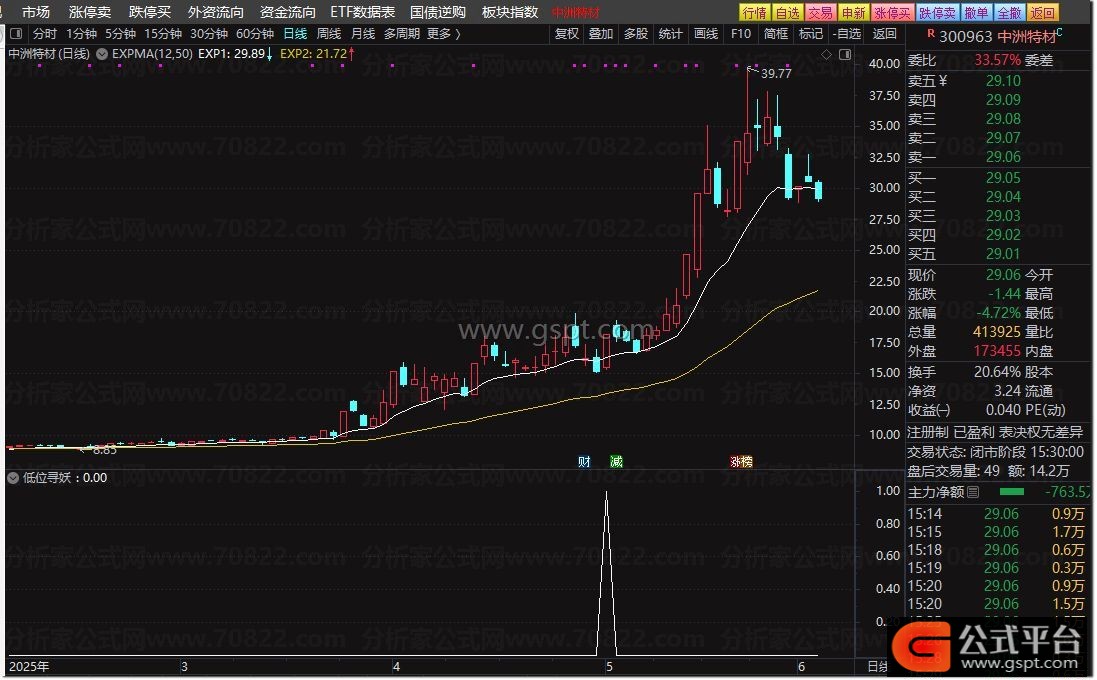Viewport: 1097px width, 680px height.
Task: Switch to the 分时 chart period
Action: click(45, 34)
